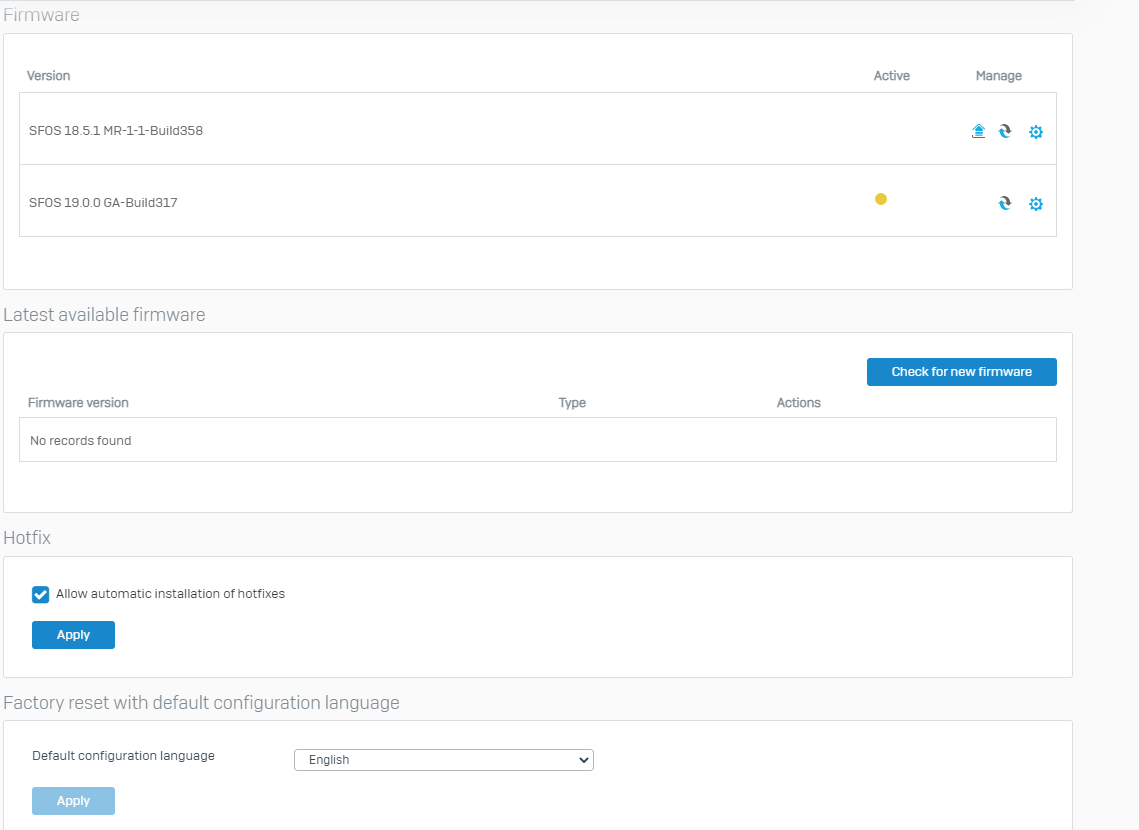Image resolution: width=1139 pixels, height=830 pixels.
Task: Click Firmware version column header
Action: click(78, 403)
